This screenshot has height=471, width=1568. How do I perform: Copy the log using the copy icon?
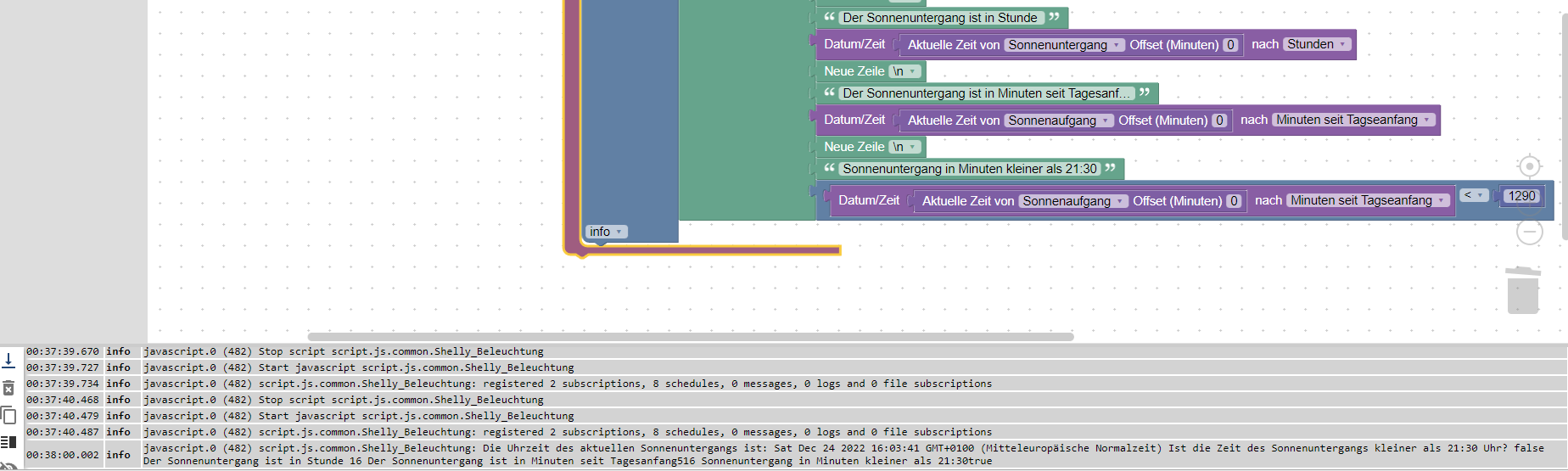click(x=8, y=415)
